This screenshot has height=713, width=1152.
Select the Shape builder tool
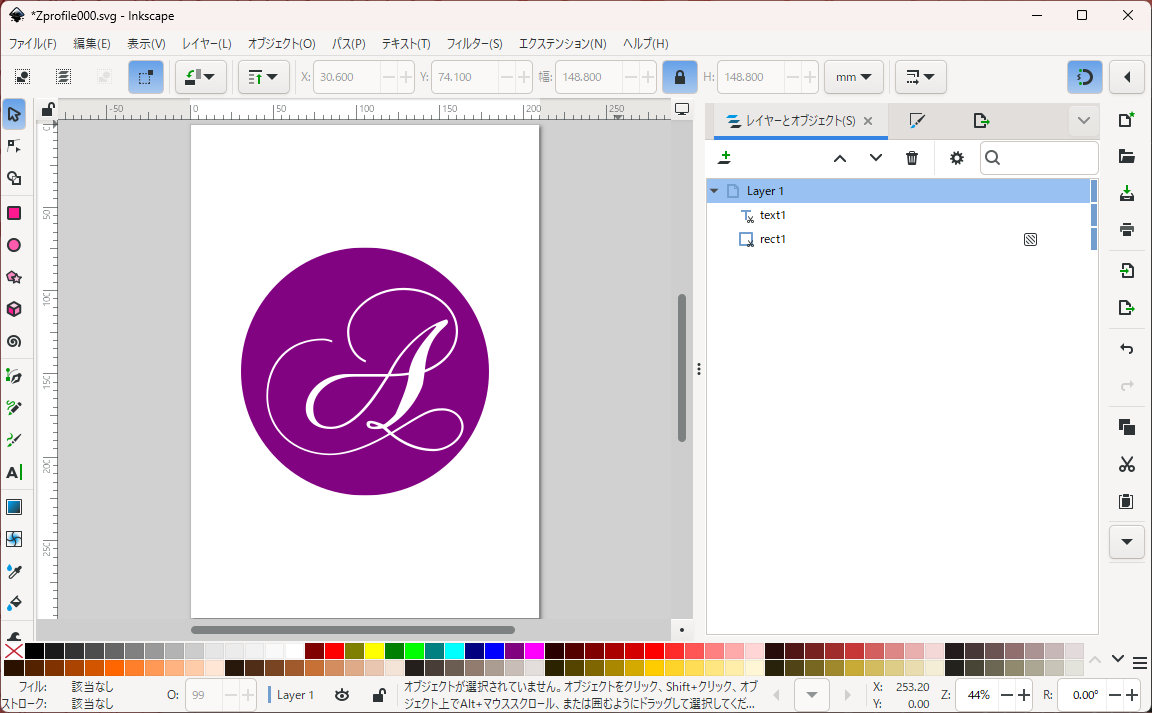(14, 178)
